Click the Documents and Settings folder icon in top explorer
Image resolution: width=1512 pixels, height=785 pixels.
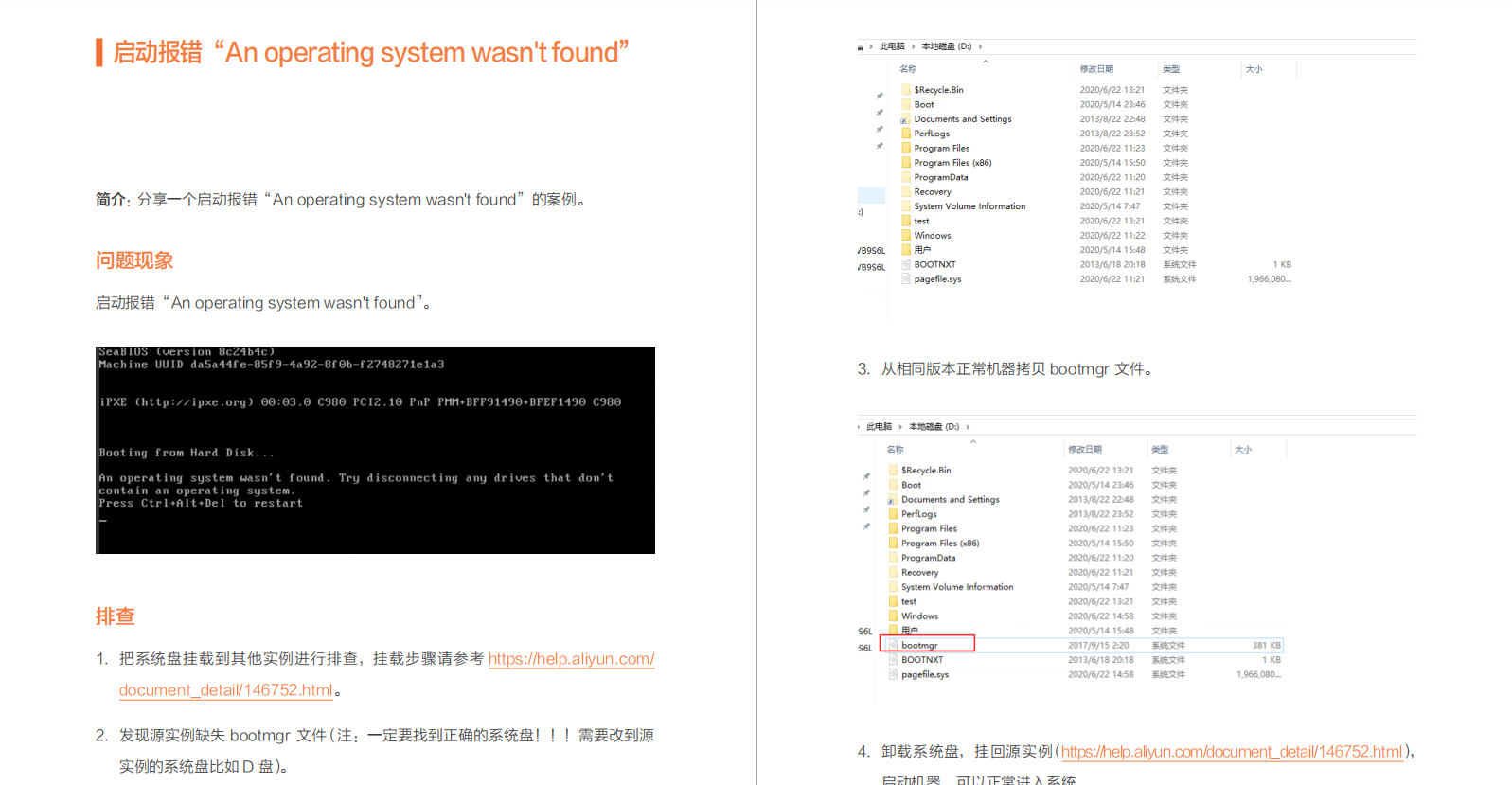[906, 119]
